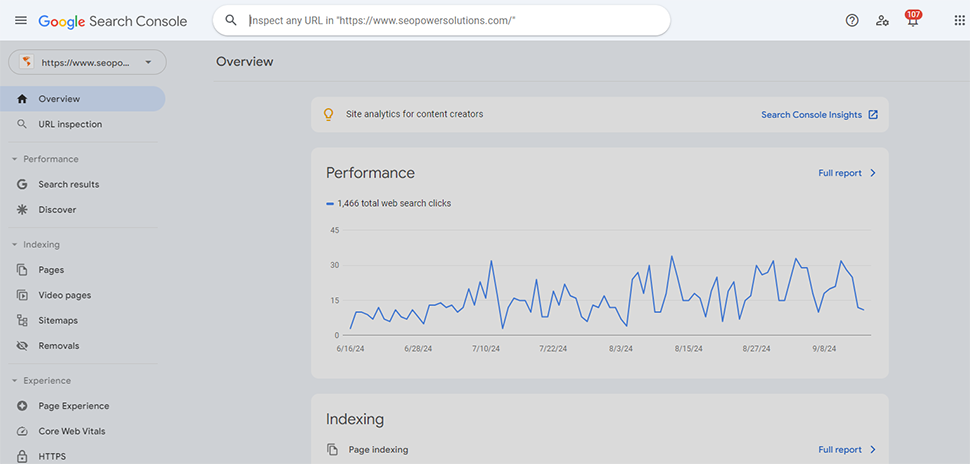Open Performance Full report link

839,173
